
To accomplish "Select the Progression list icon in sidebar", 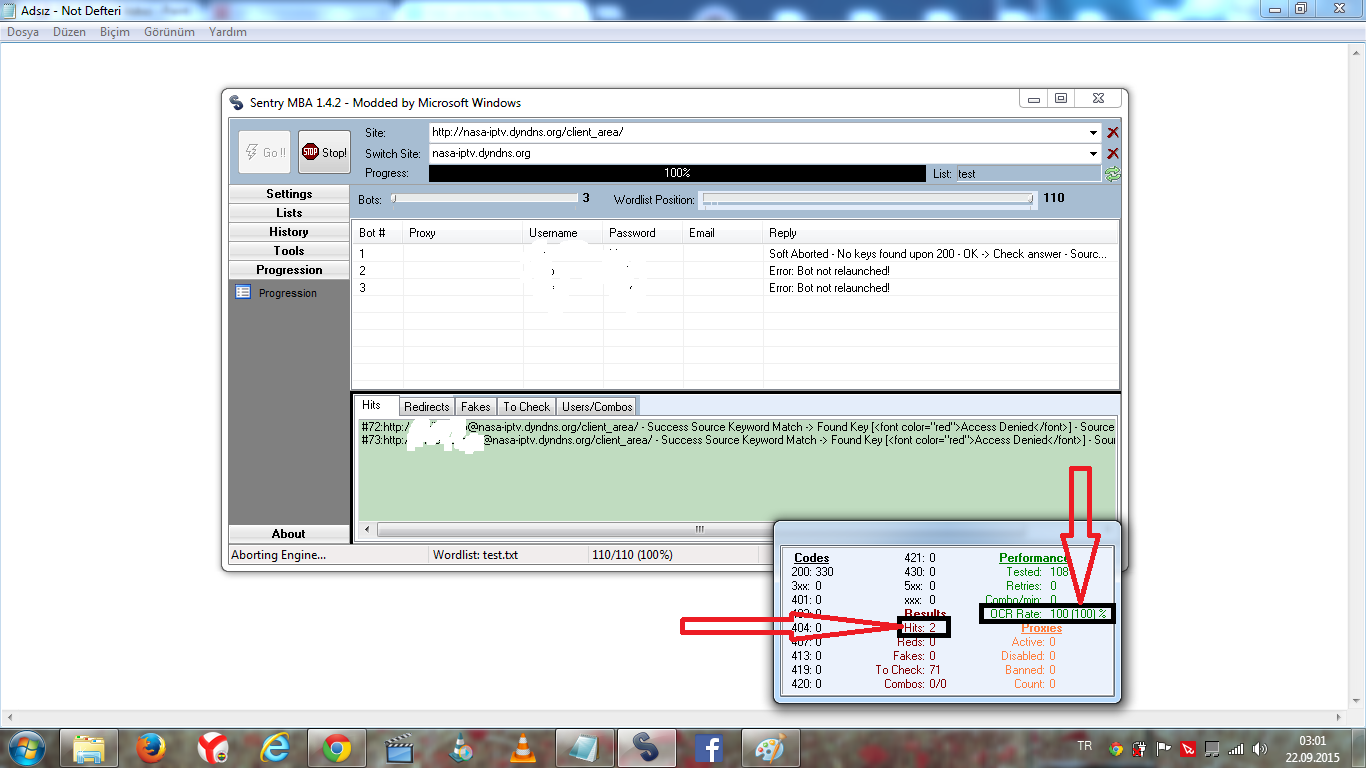I will [x=243, y=293].
